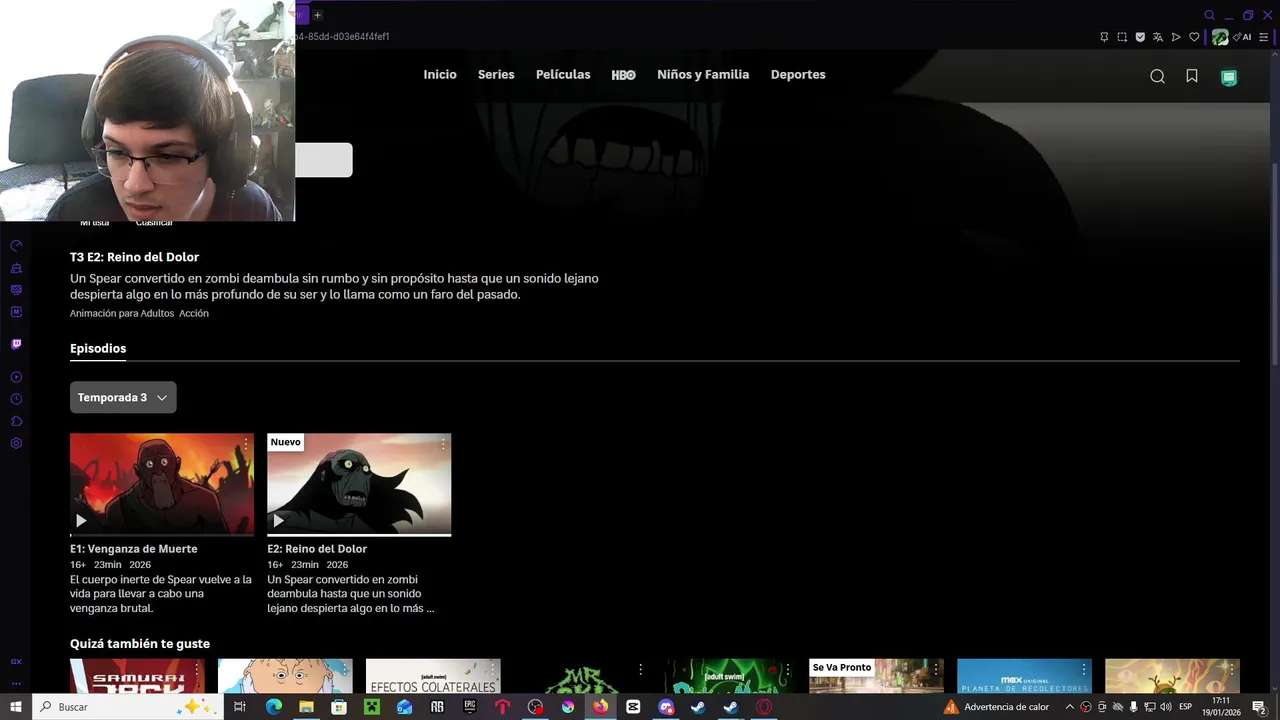
Task: Open Windows notification center icon
Action: point(1258,707)
